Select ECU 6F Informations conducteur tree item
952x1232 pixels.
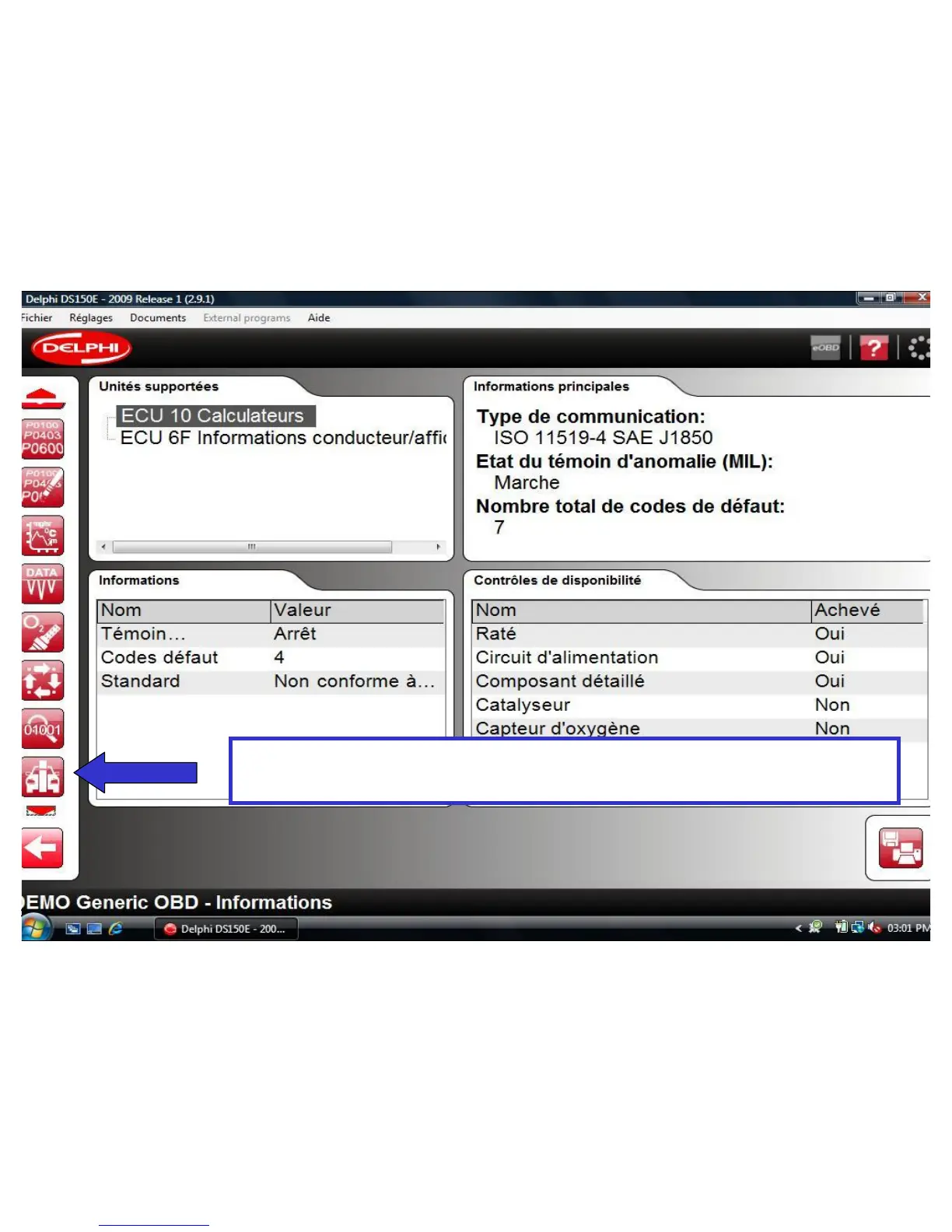point(283,438)
